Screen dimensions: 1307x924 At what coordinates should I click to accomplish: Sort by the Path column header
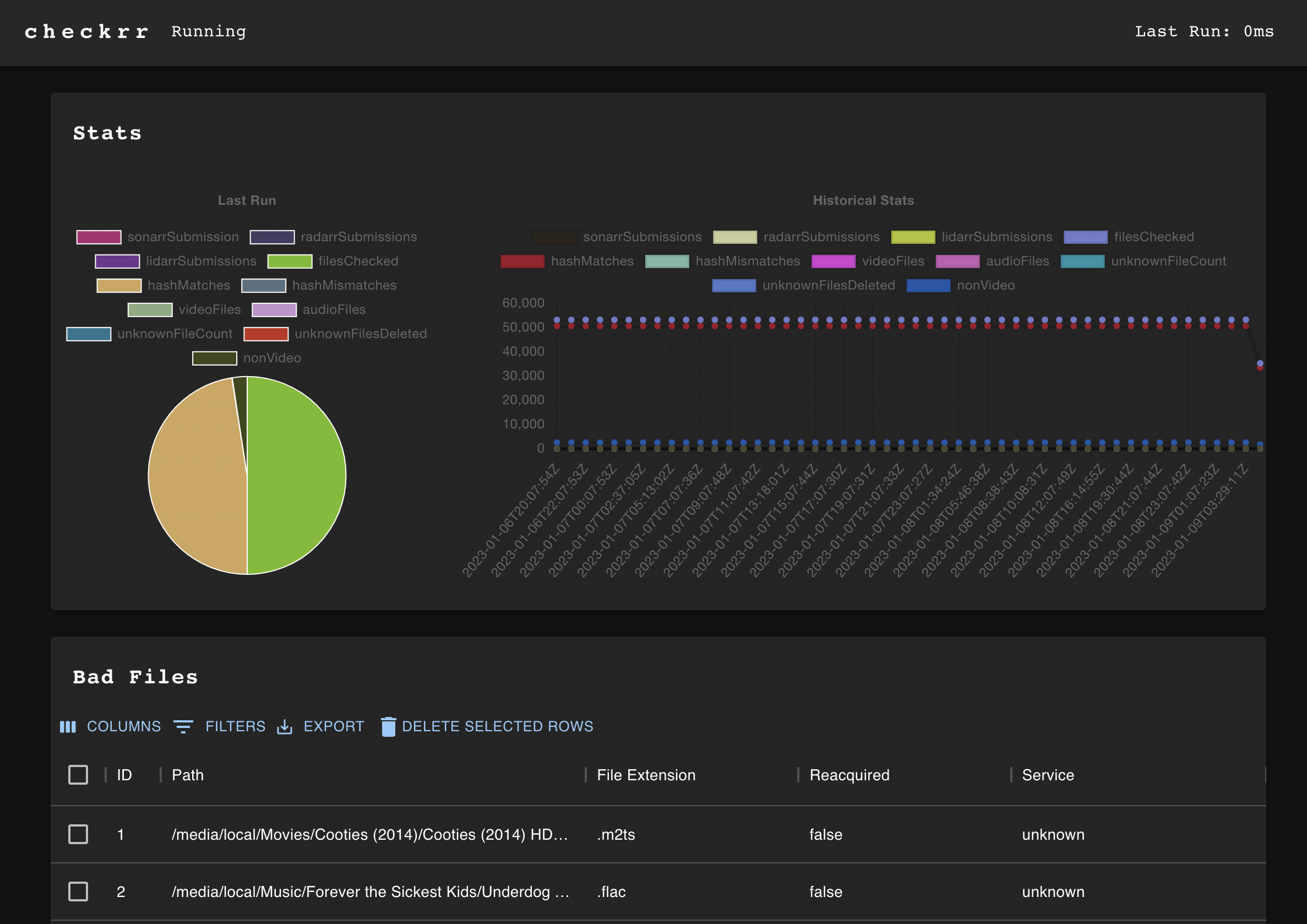coord(188,775)
